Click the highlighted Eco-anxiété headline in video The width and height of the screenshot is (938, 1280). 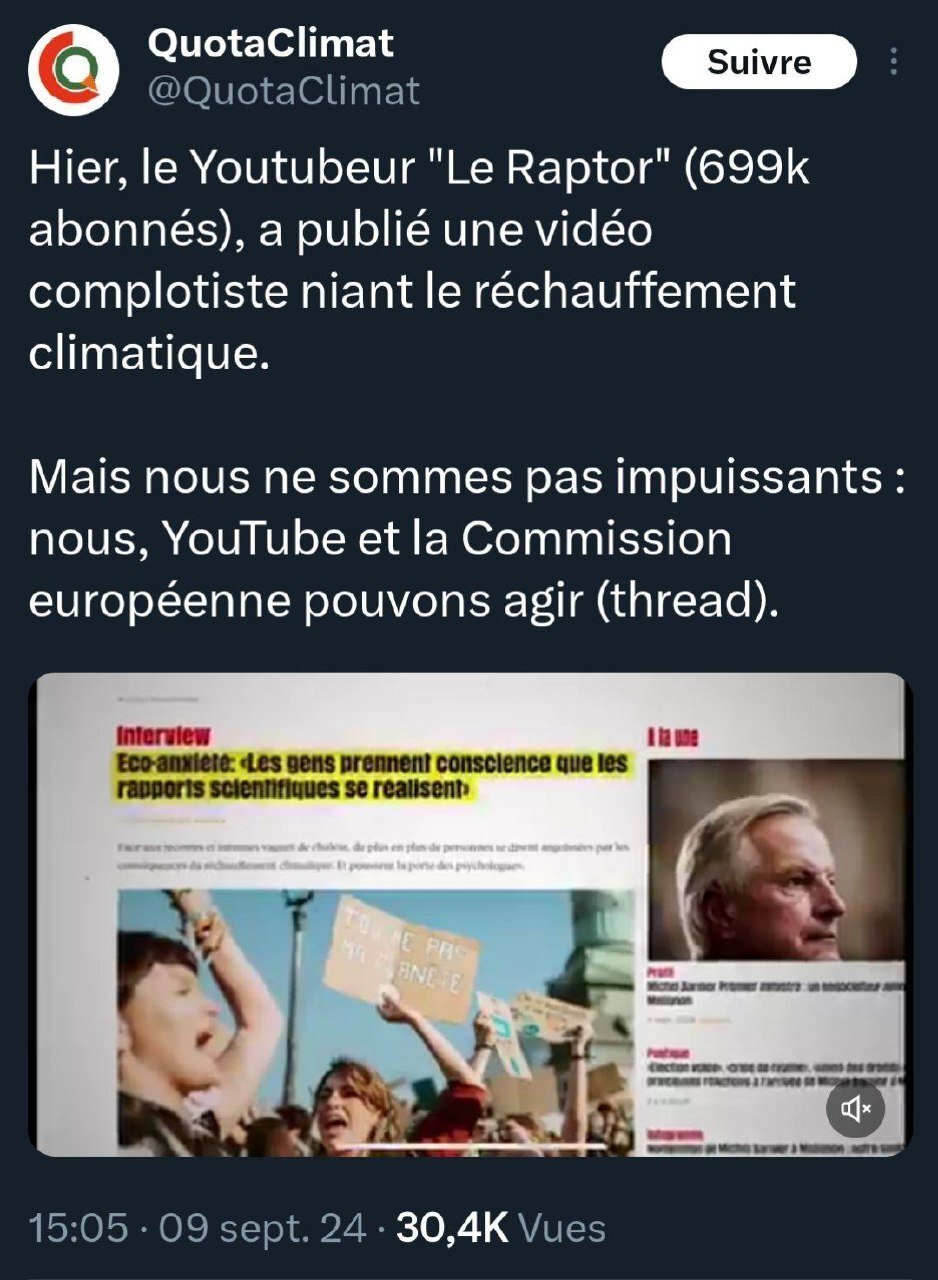tap(372, 777)
